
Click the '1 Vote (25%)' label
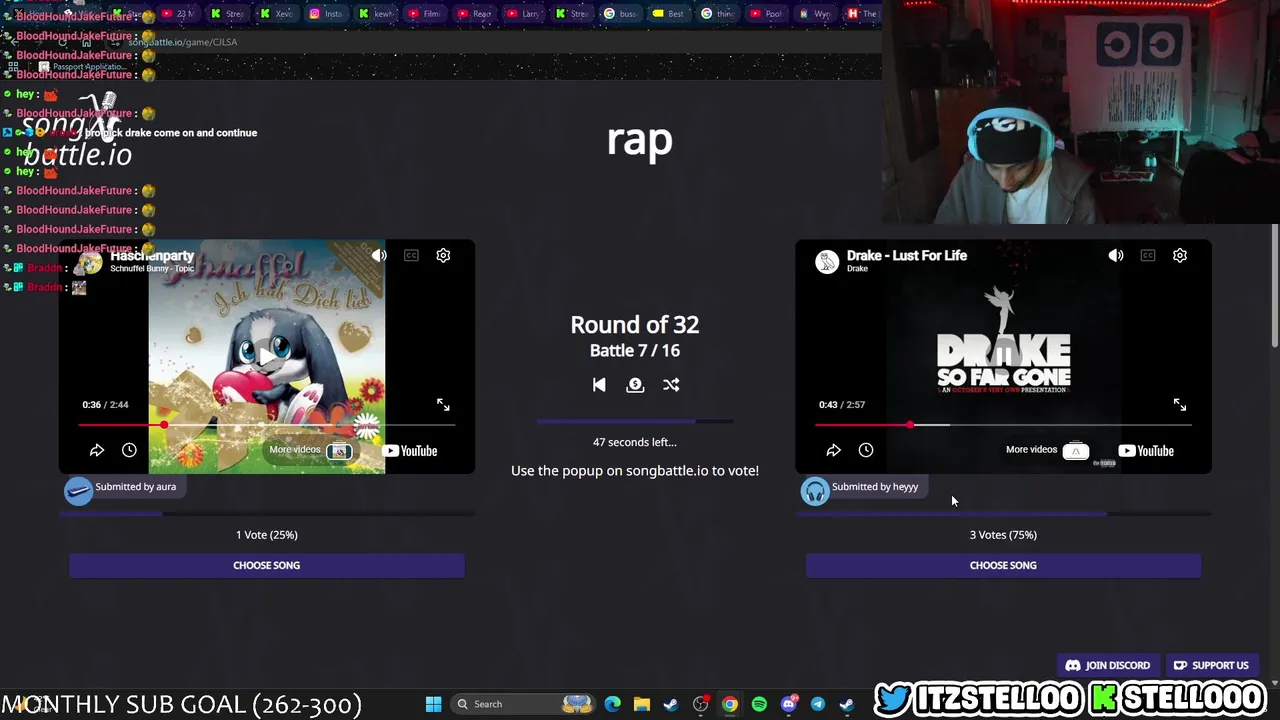267,535
